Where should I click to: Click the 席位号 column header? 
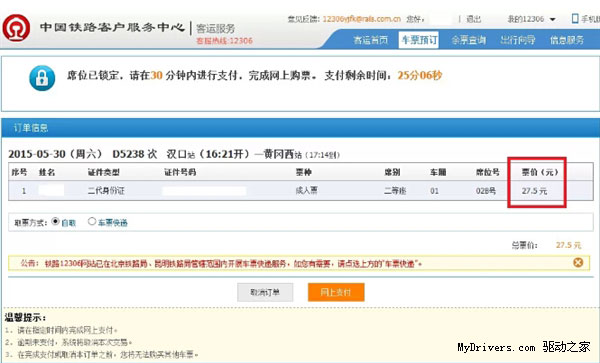click(x=488, y=172)
